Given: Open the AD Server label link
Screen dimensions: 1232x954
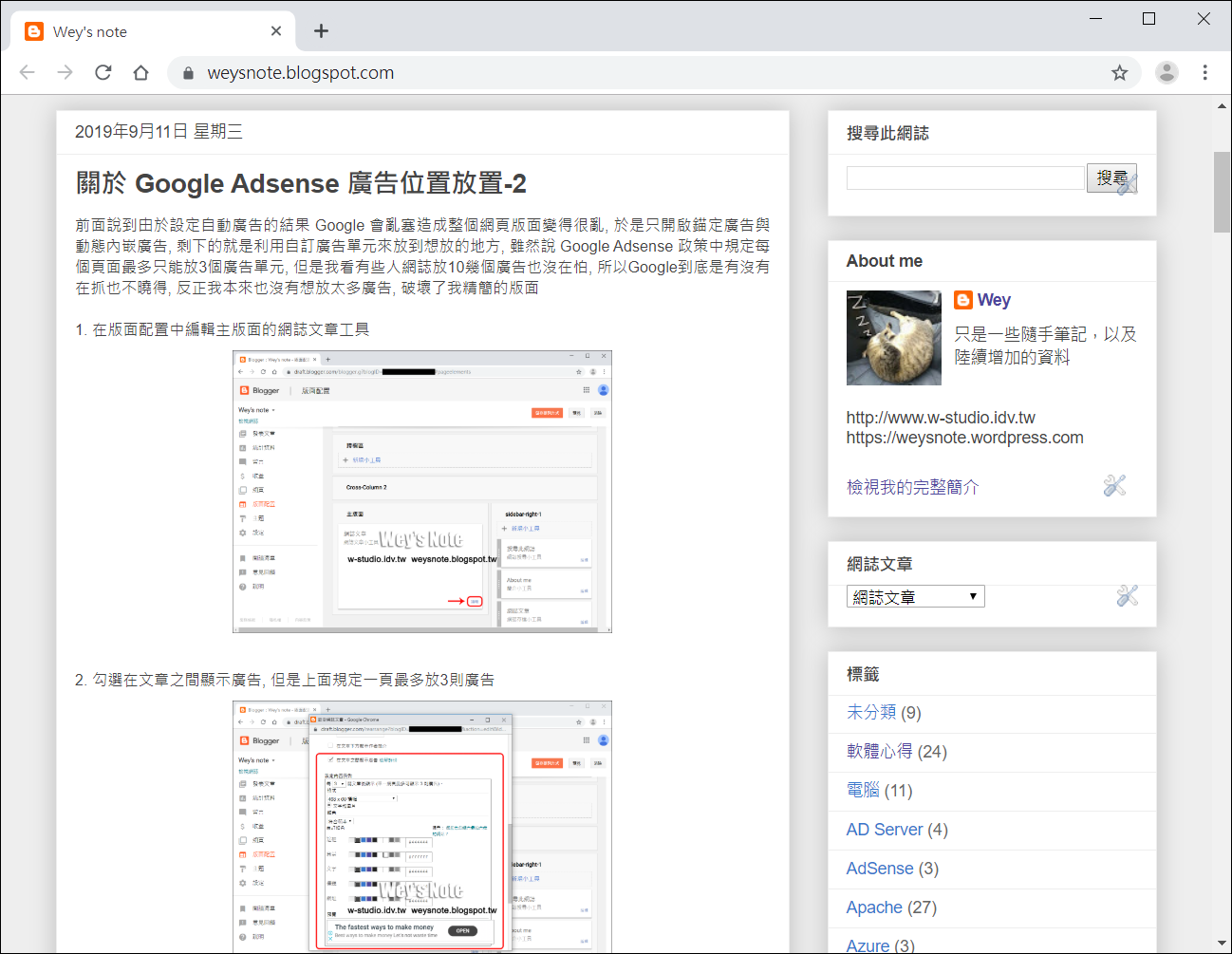Looking at the screenshot, I should (x=885, y=829).
